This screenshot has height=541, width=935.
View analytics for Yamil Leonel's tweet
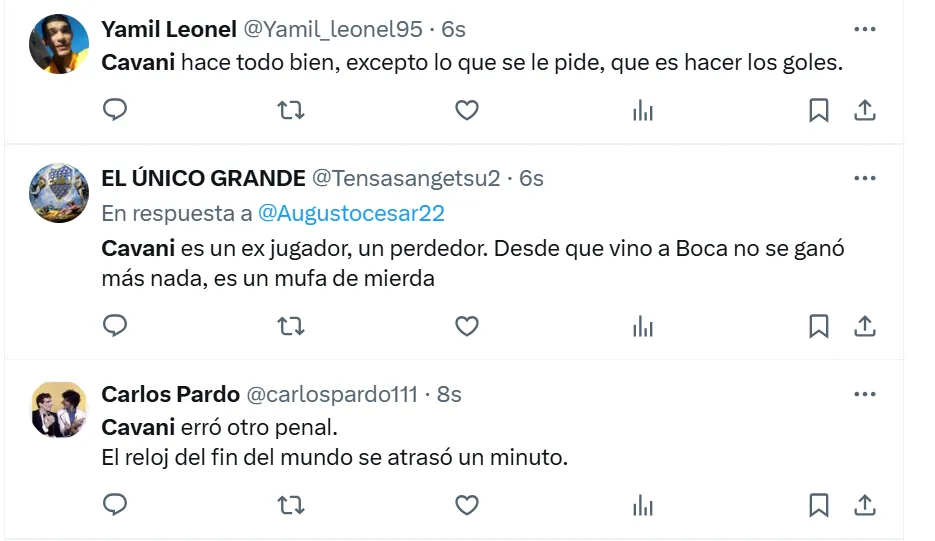[x=643, y=110]
